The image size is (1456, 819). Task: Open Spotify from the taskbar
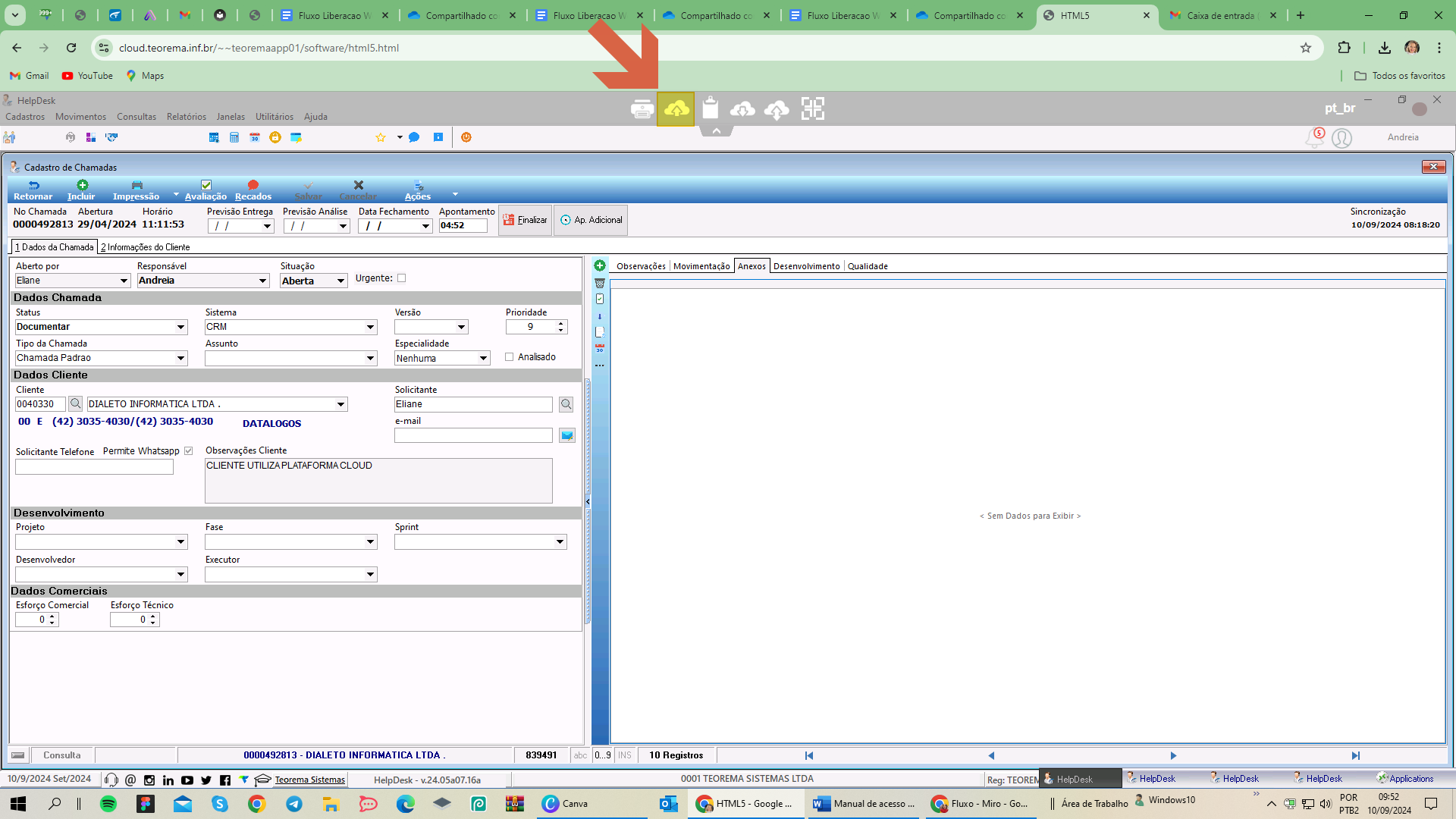pyautogui.click(x=108, y=804)
